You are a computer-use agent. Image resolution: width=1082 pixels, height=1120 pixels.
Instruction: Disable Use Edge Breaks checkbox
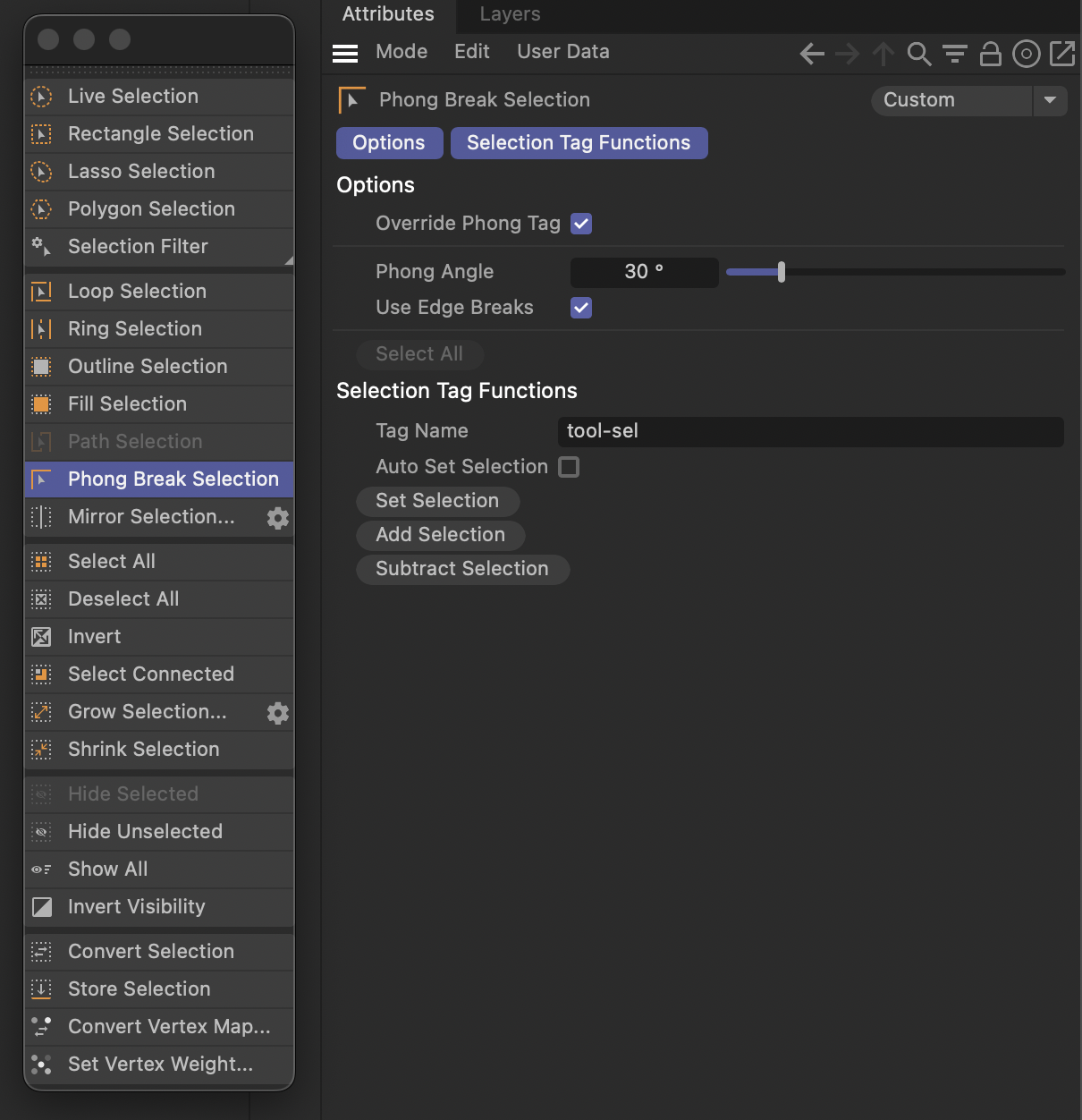click(581, 308)
